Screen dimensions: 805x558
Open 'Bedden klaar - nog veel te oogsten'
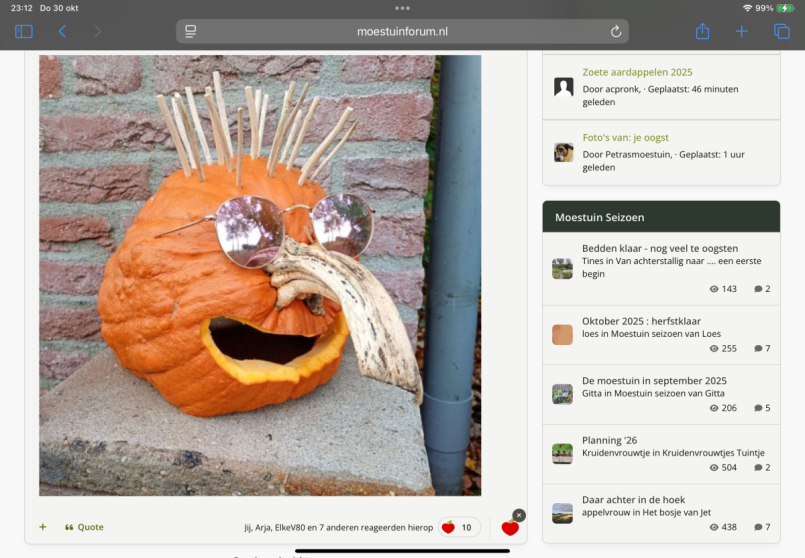click(x=660, y=248)
